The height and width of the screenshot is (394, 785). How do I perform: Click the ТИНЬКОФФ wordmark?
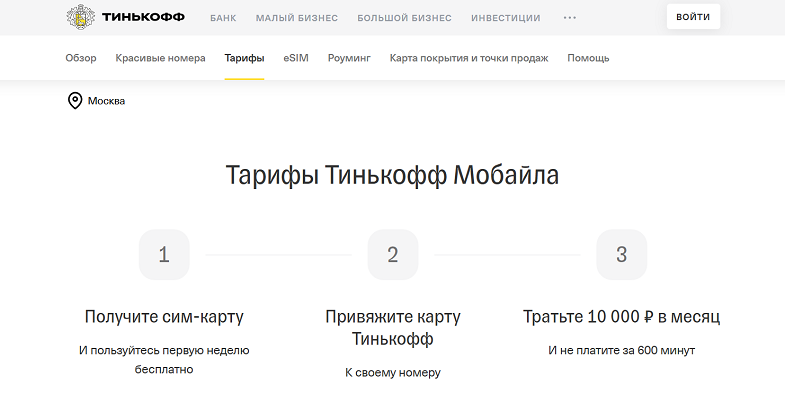143,18
